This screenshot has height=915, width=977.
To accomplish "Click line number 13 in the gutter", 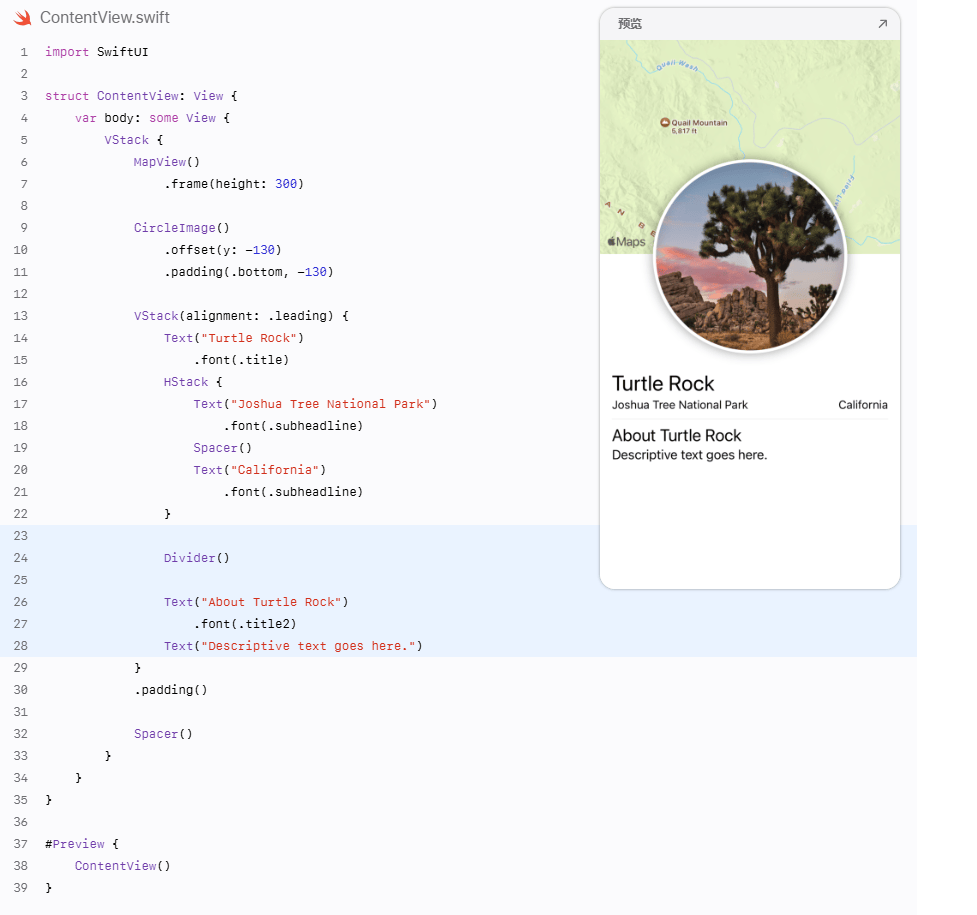I will 21,316.
